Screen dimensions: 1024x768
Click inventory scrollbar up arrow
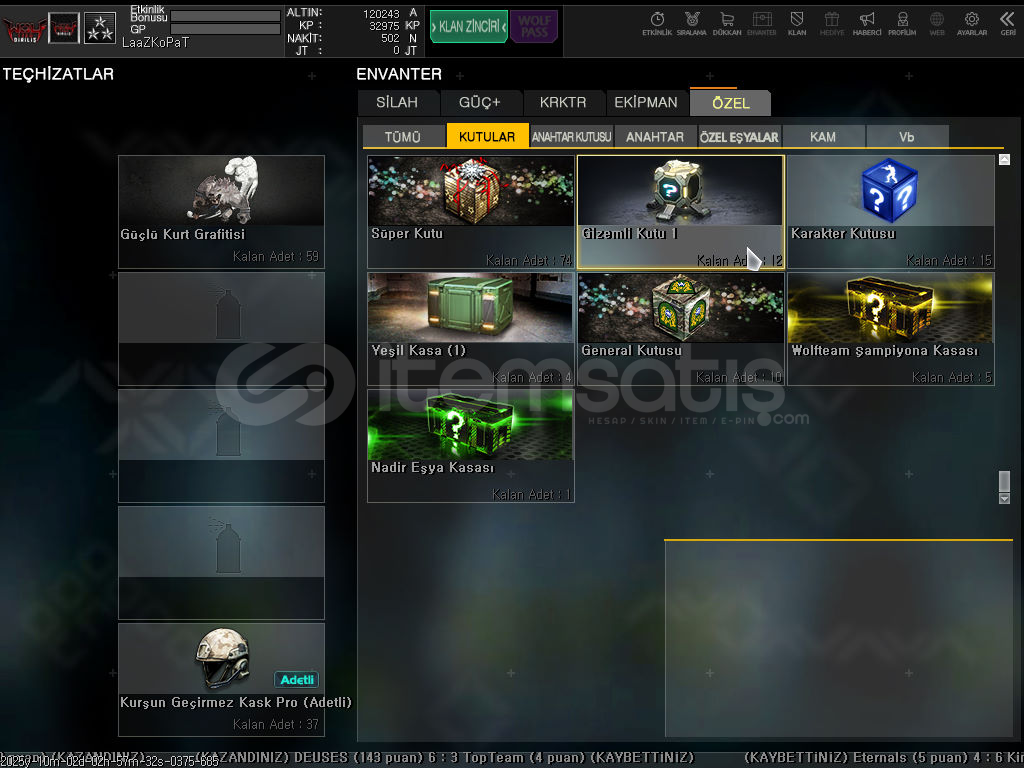[1004, 159]
